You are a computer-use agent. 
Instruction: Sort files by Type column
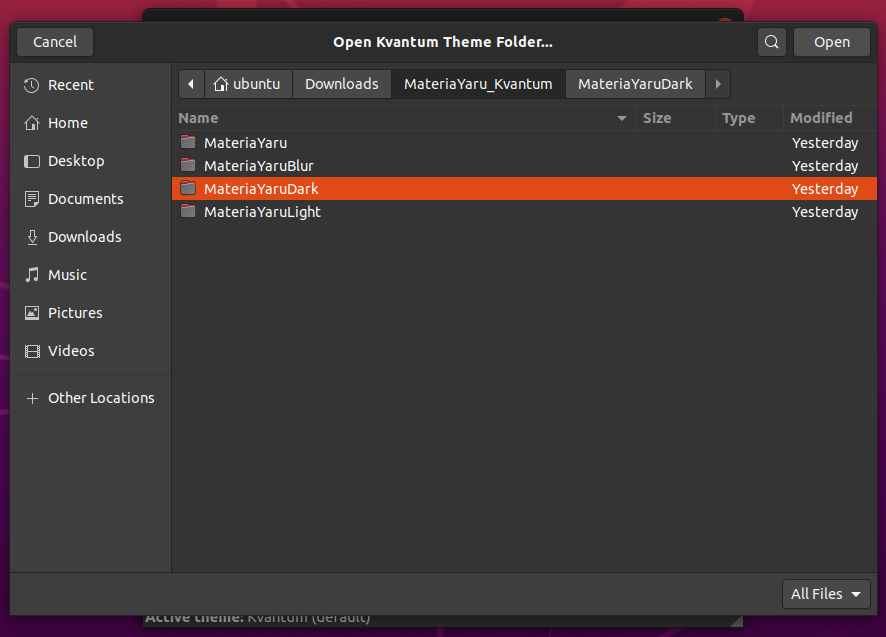(749, 118)
